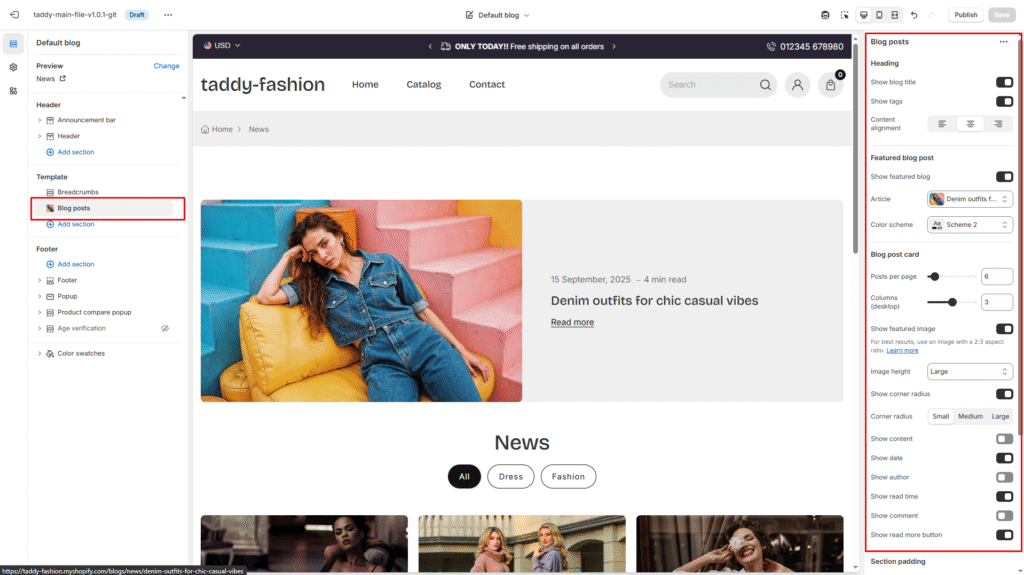Click the search magnifier icon in the store header
1024x575 pixels.
point(766,85)
